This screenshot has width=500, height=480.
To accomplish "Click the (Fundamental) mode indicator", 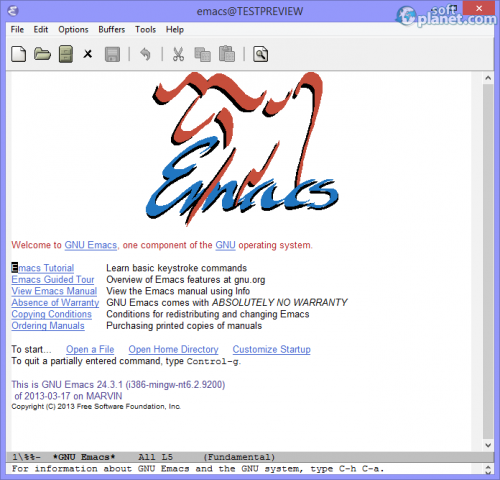I will pos(239,457).
